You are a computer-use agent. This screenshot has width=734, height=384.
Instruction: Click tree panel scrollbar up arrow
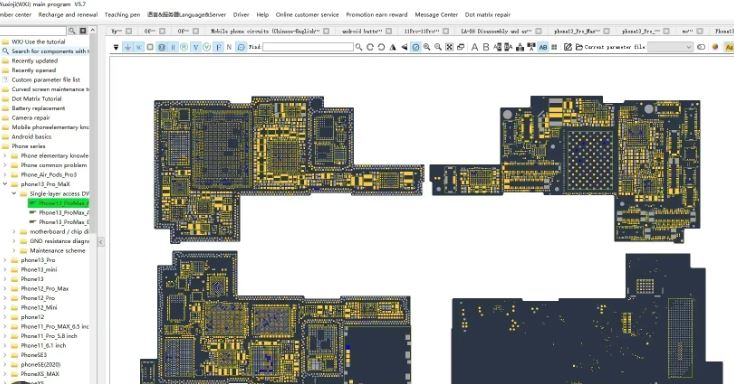tap(93, 30)
